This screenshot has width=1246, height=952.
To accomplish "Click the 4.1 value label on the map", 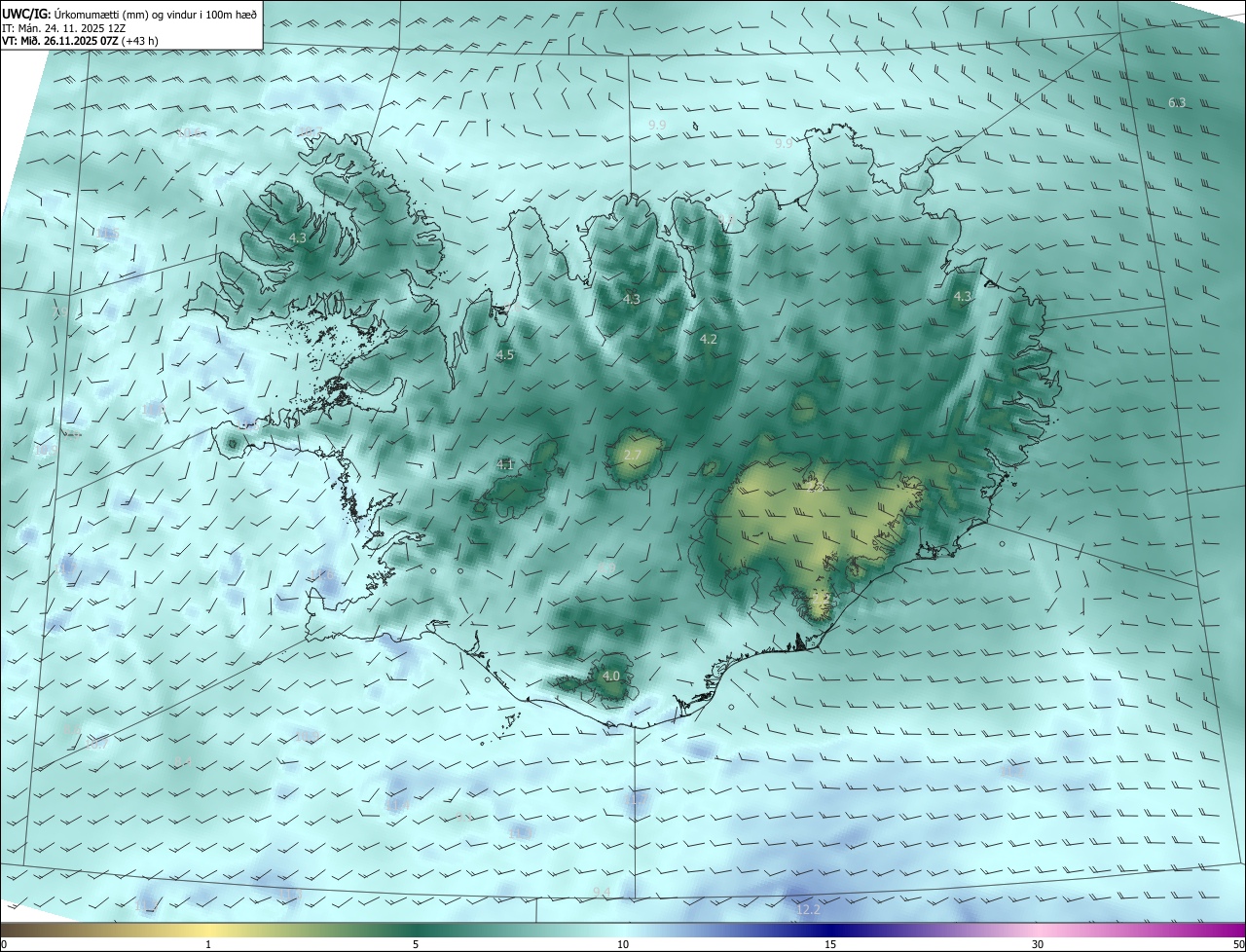I will (x=505, y=465).
